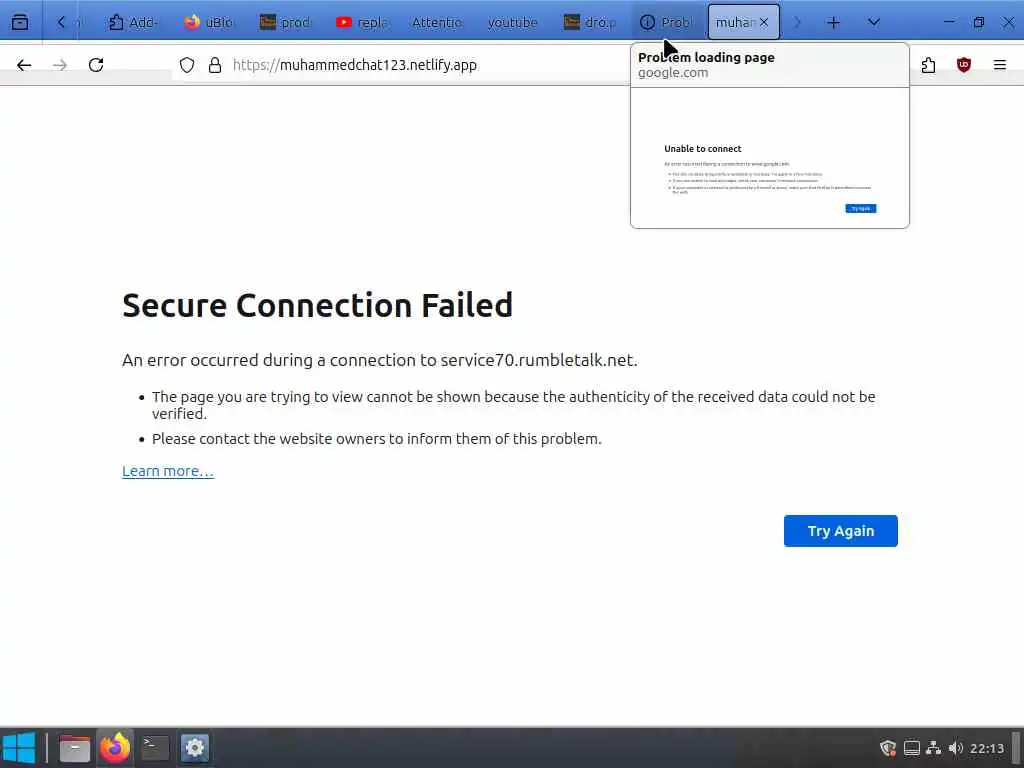Image resolution: width=1024 pixels, height=768 pixels.
Task: Open the Firefox hamburger menu
Action: click(999, 65)
